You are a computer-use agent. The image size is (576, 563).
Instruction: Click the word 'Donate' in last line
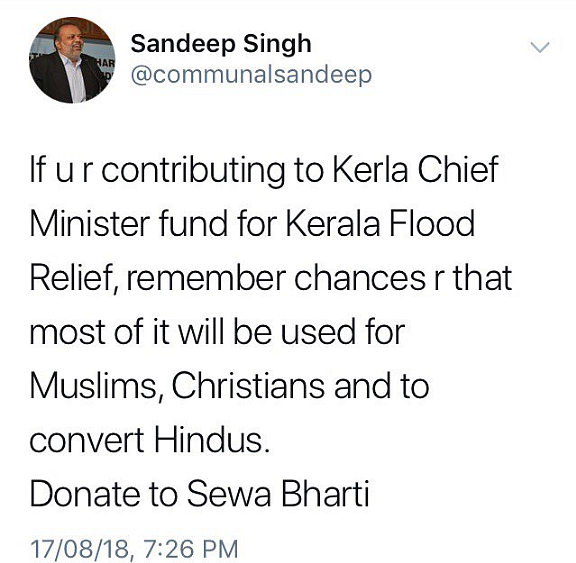[85, 494]
